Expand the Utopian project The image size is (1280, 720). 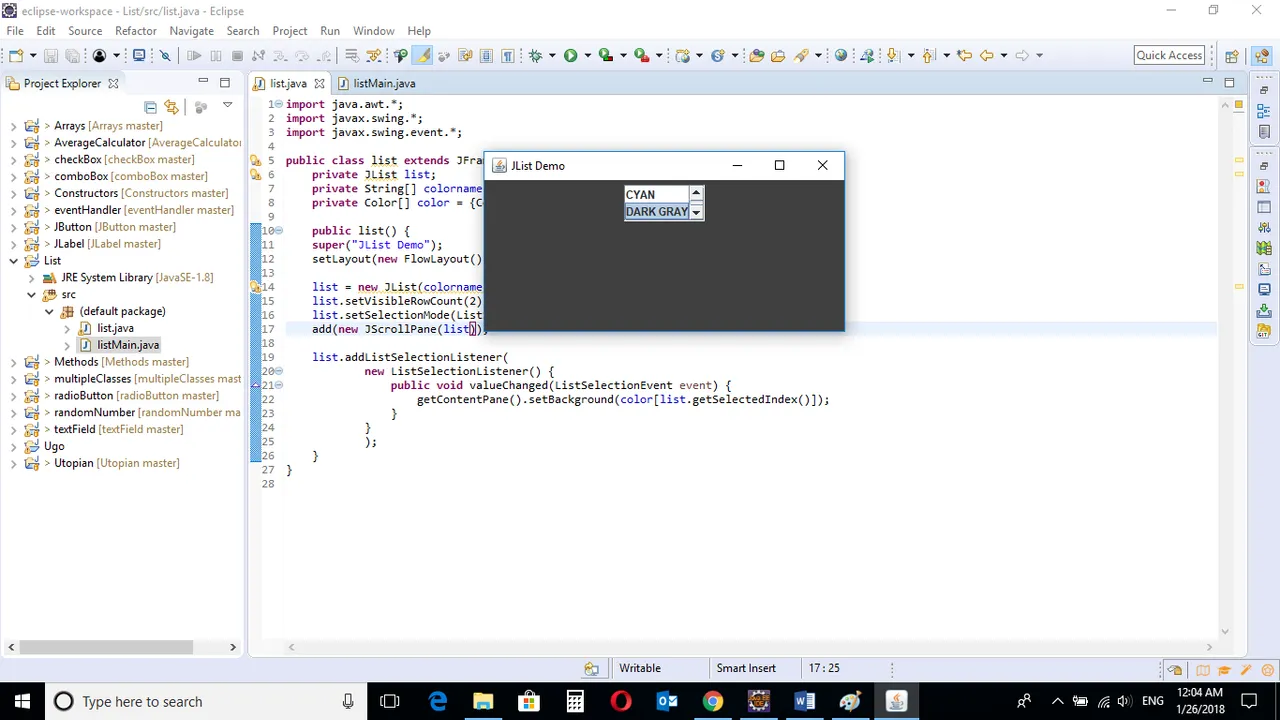[x=14, y=464]
